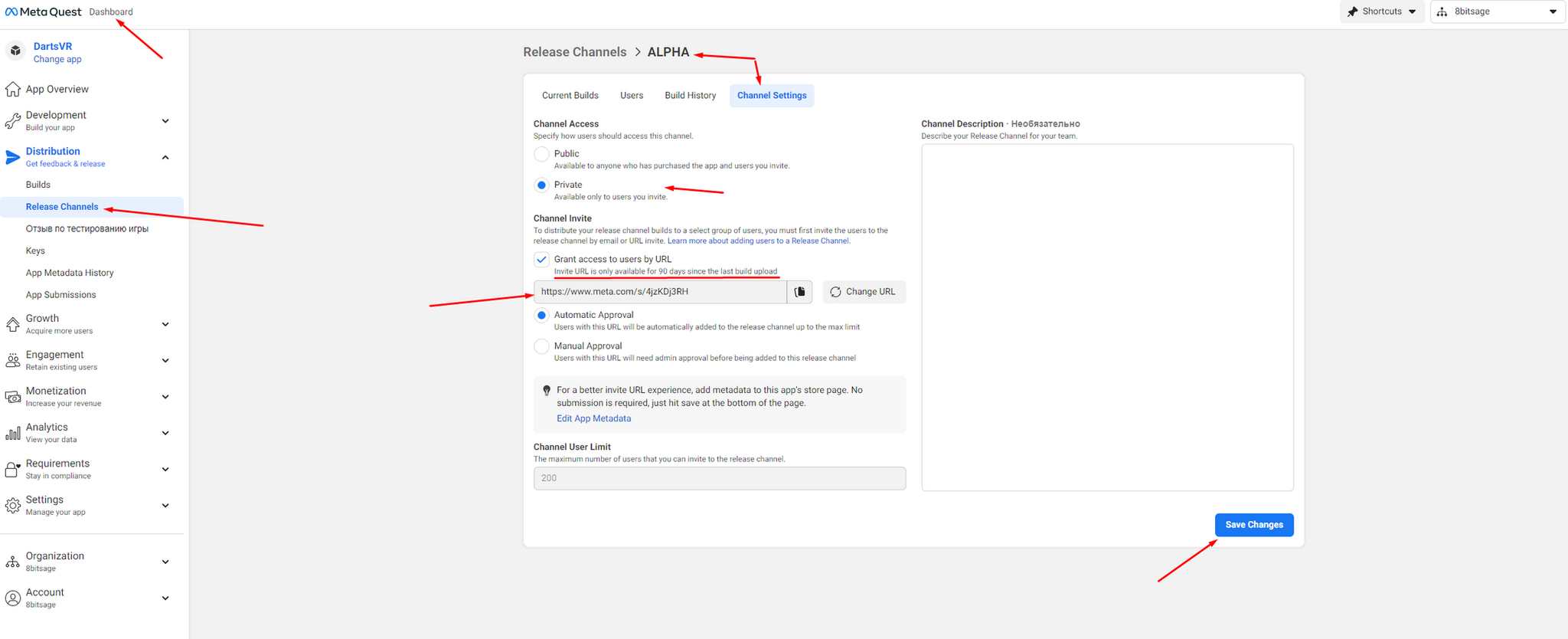1568x639 pixels.
Task: Open App Submissions in the sidebar
Action: [x=61, y=295]
